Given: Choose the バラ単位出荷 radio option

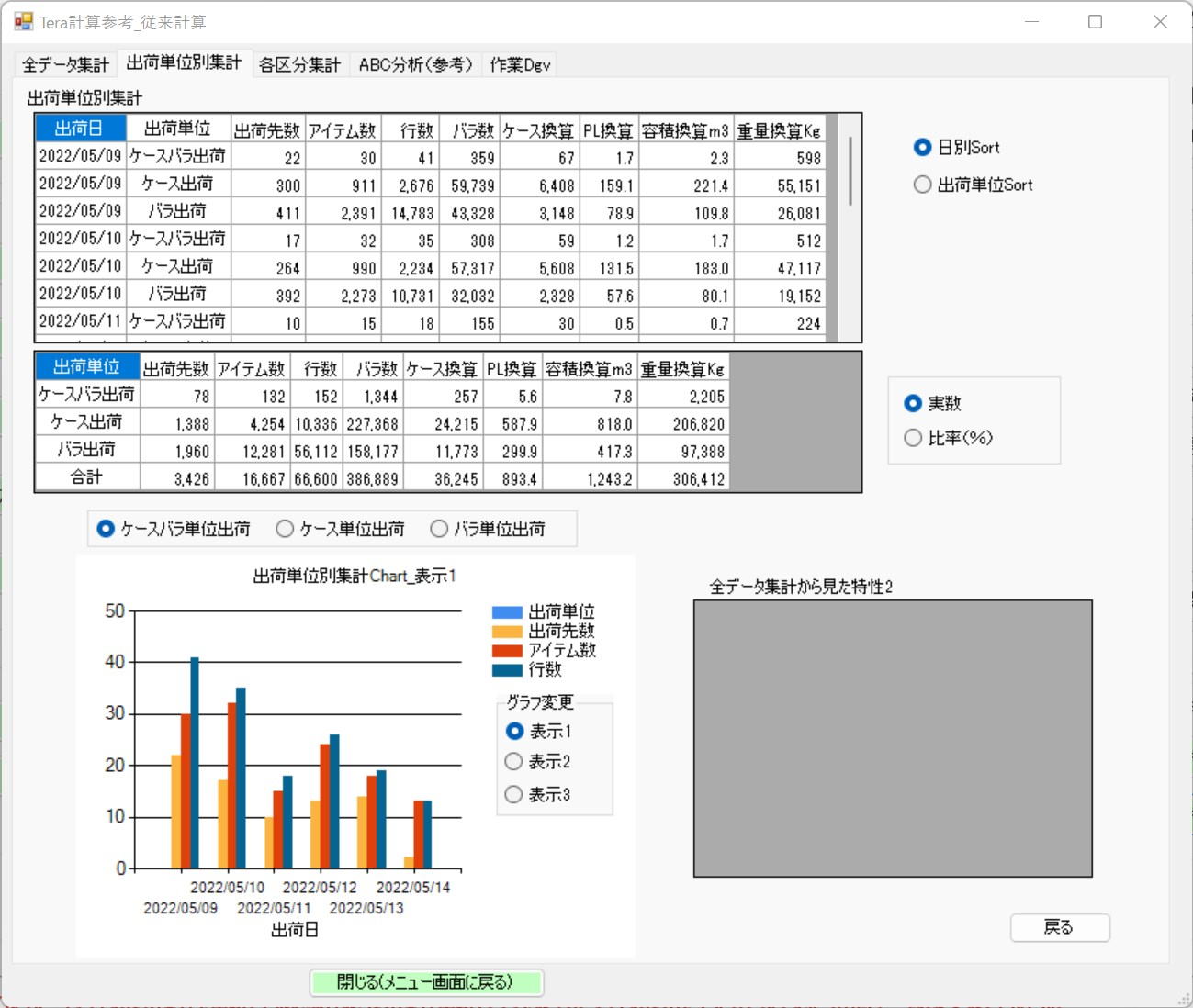Looking at the screenshot, I should click(440, 529).
